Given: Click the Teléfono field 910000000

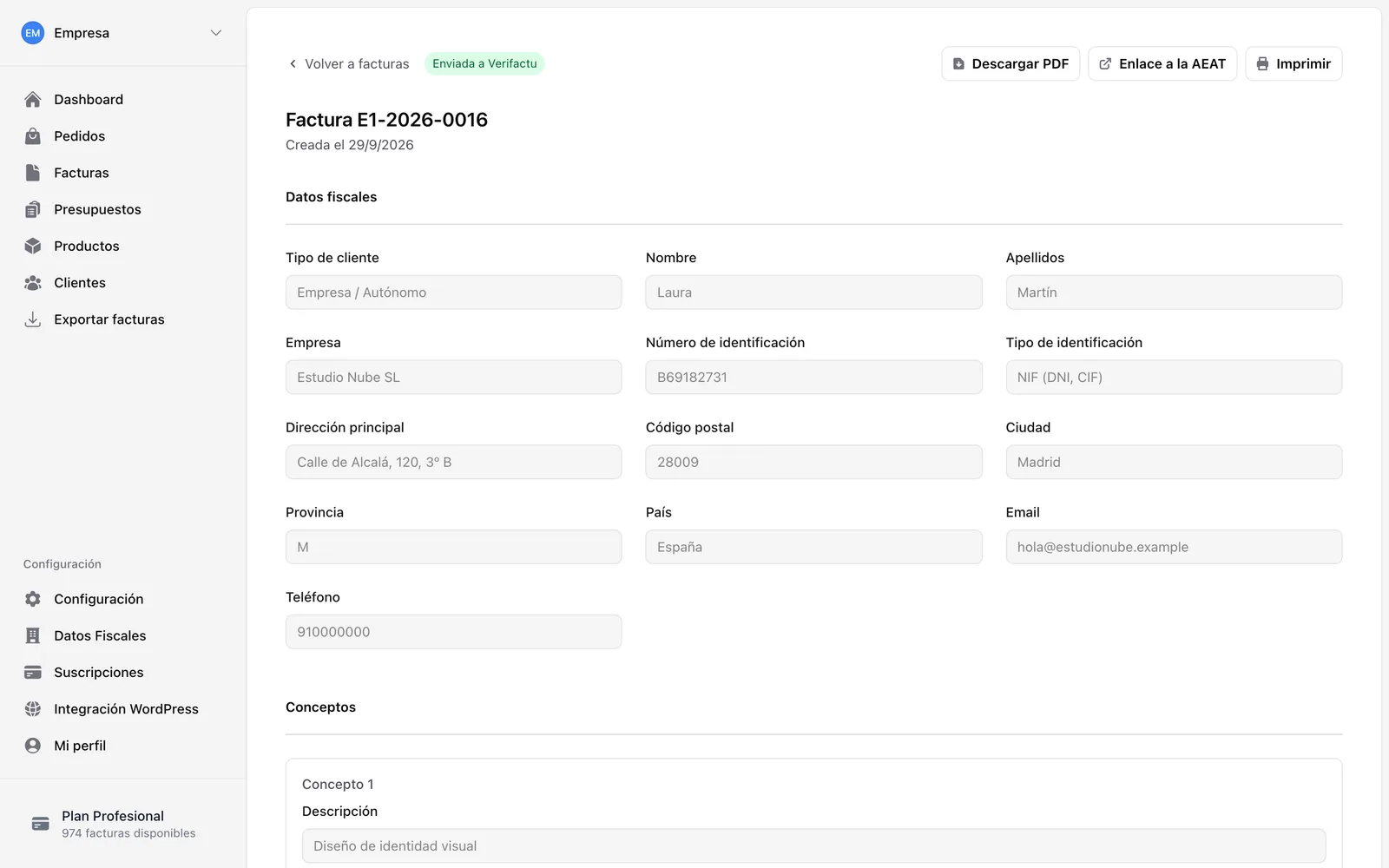Looking at the screenshot, I should coord(453,632).
